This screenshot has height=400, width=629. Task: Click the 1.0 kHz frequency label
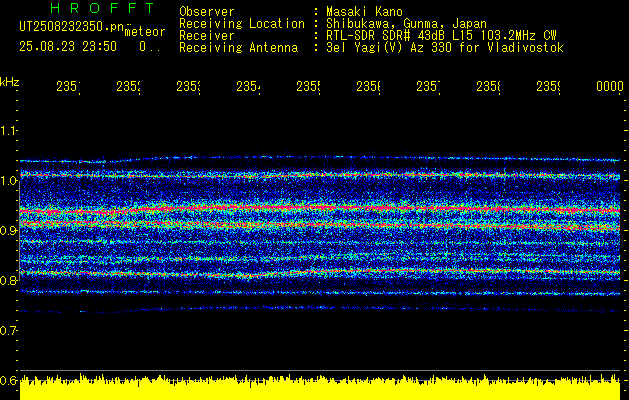click(8, 181)
